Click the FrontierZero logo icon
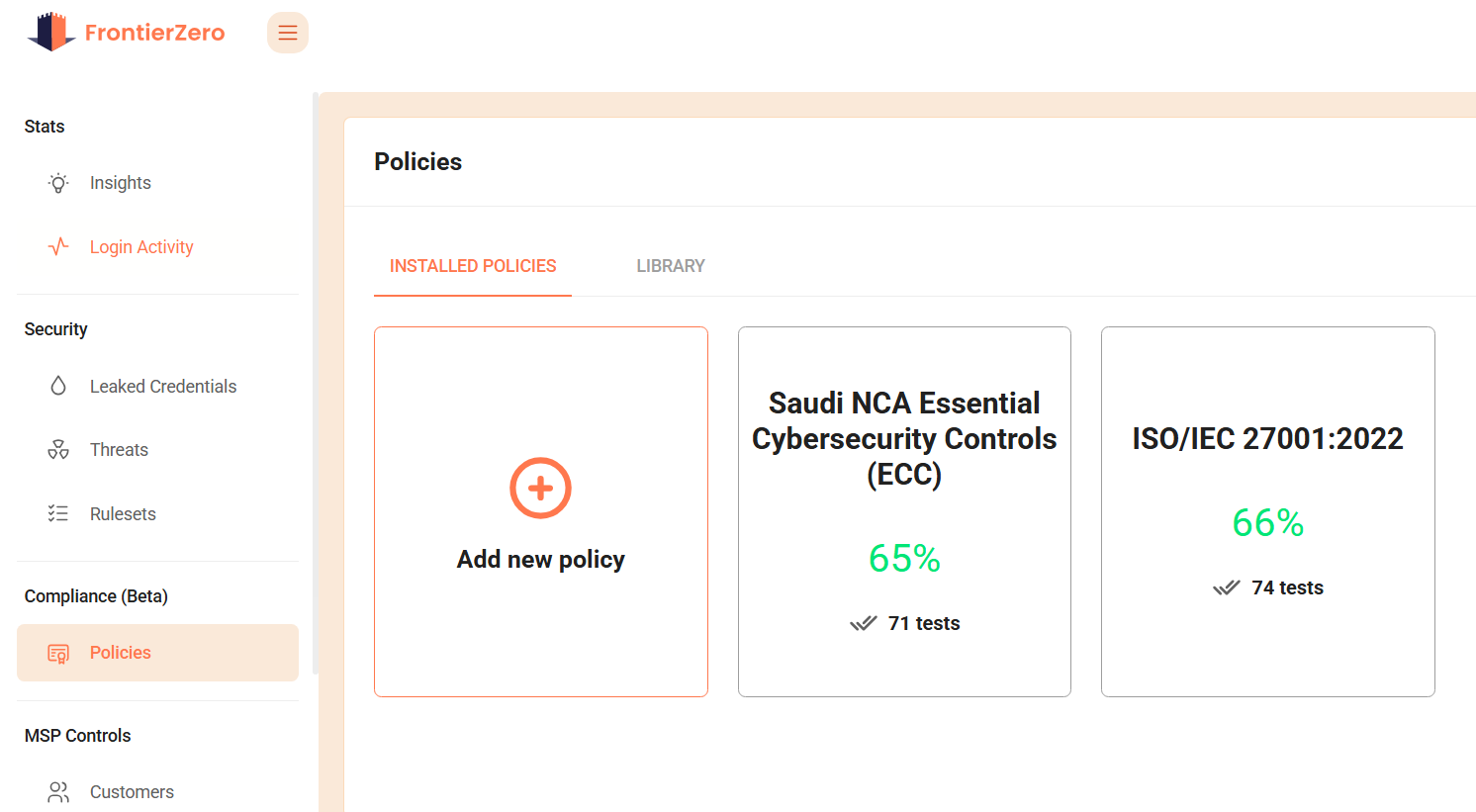Image resolution: width=1476 pixels, height=812 pixels. (51, 31)
